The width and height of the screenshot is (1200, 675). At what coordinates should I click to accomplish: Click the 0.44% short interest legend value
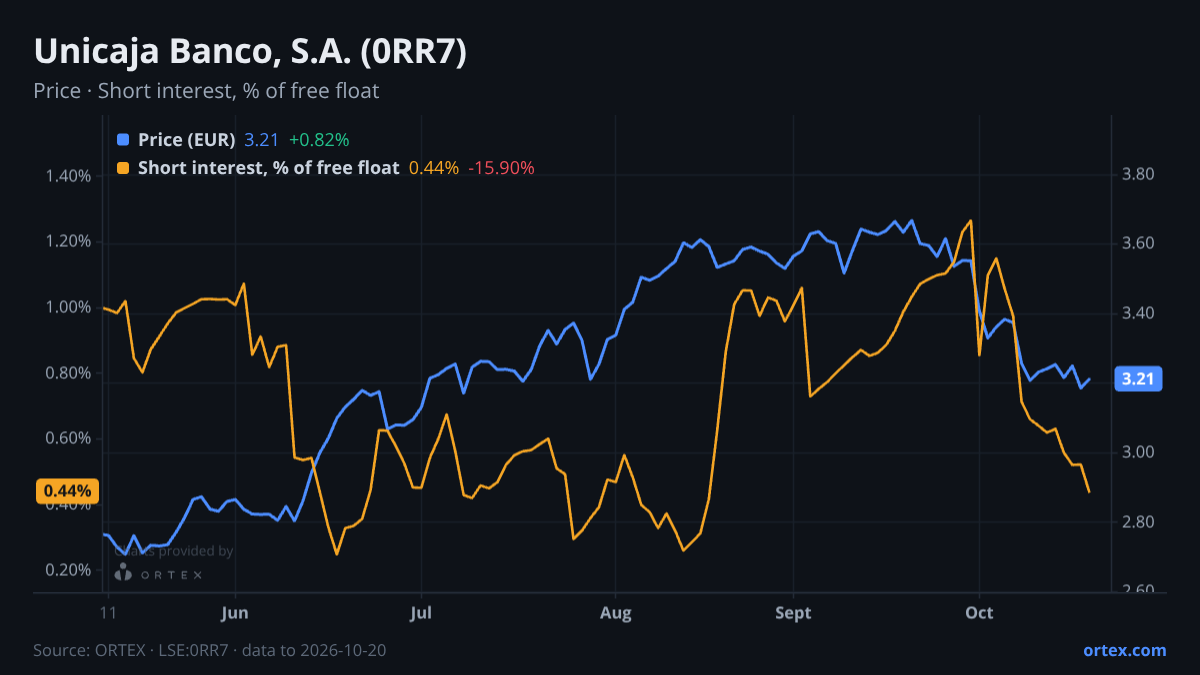(434, 168)
